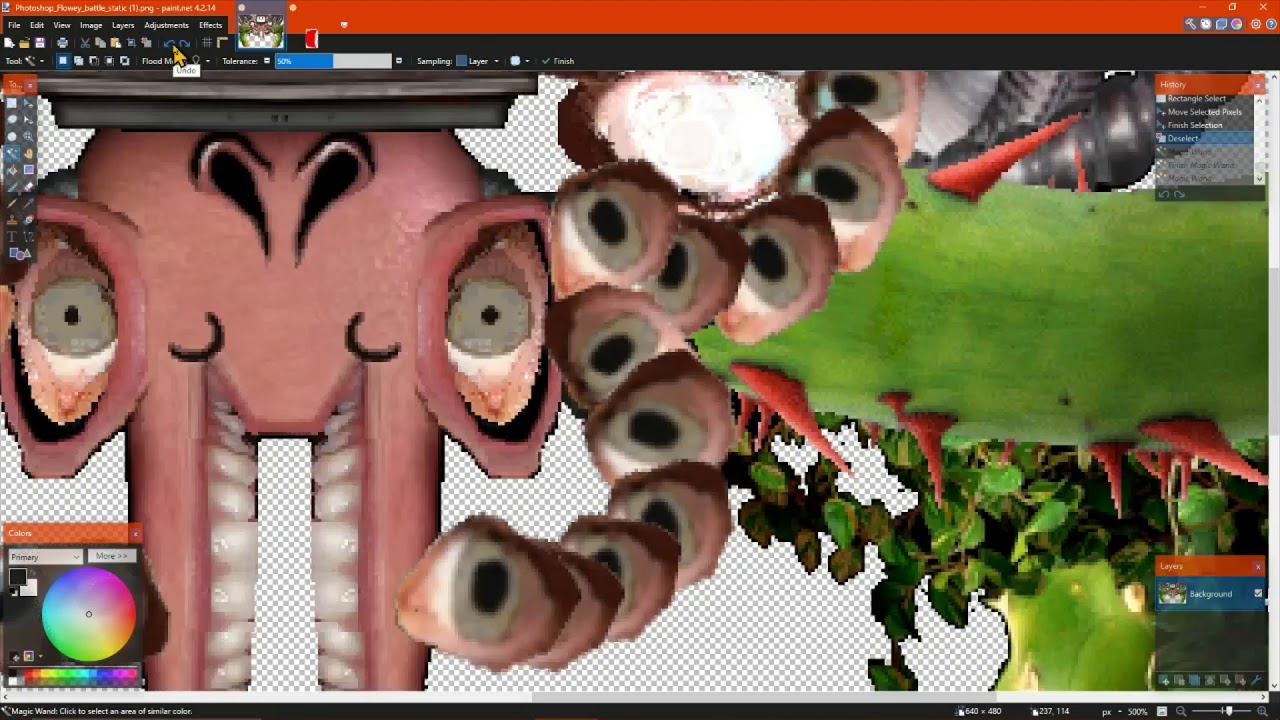
Task: Open Settings gear icon
Action: tap(1256, 24)
